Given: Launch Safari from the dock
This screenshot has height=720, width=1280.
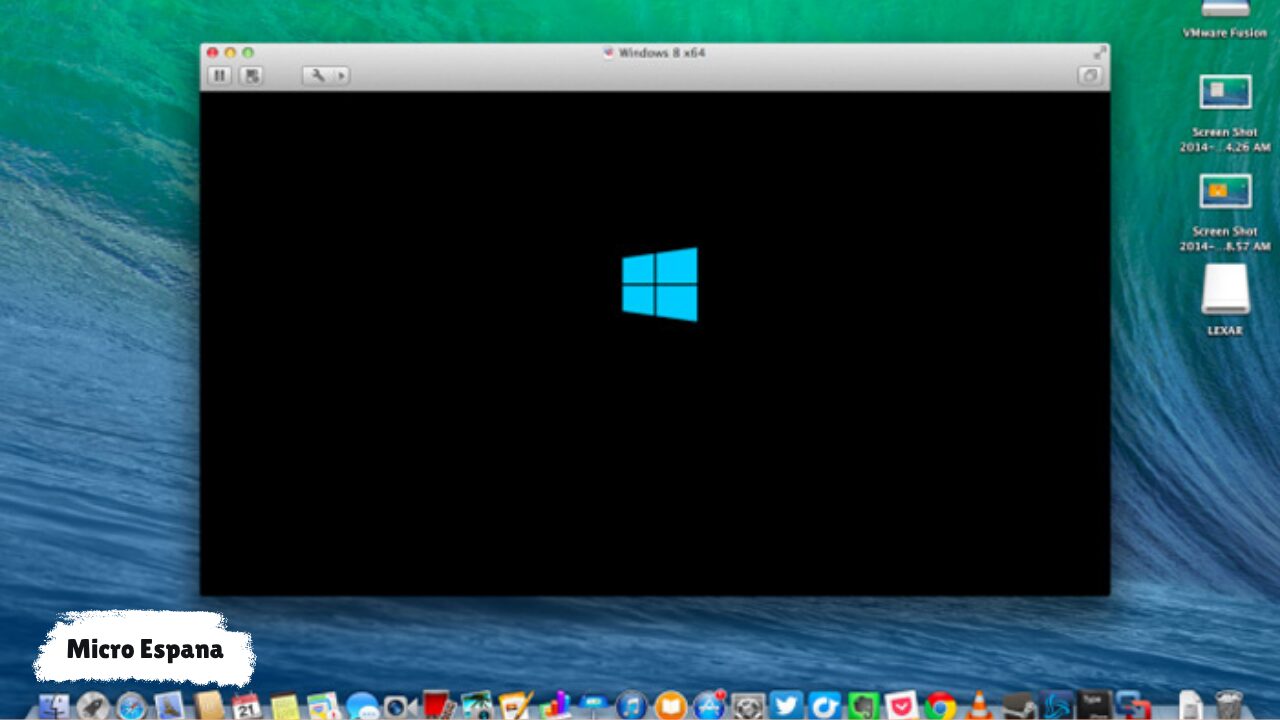Looking at the screenshot, I should click(x=131, y=705).
